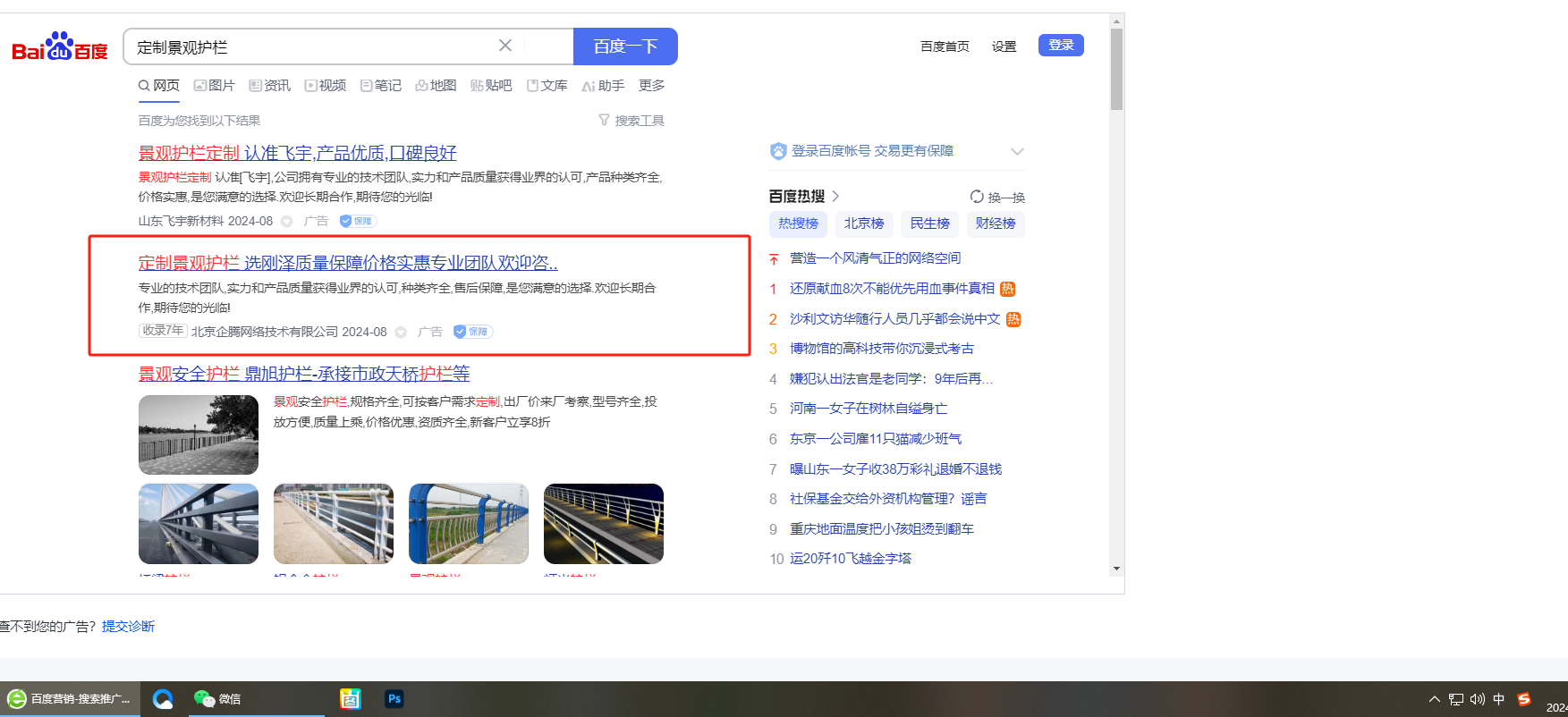
Task: Open the taskbar app icon left of Photoshop
Action: click(x=351, y=699)
